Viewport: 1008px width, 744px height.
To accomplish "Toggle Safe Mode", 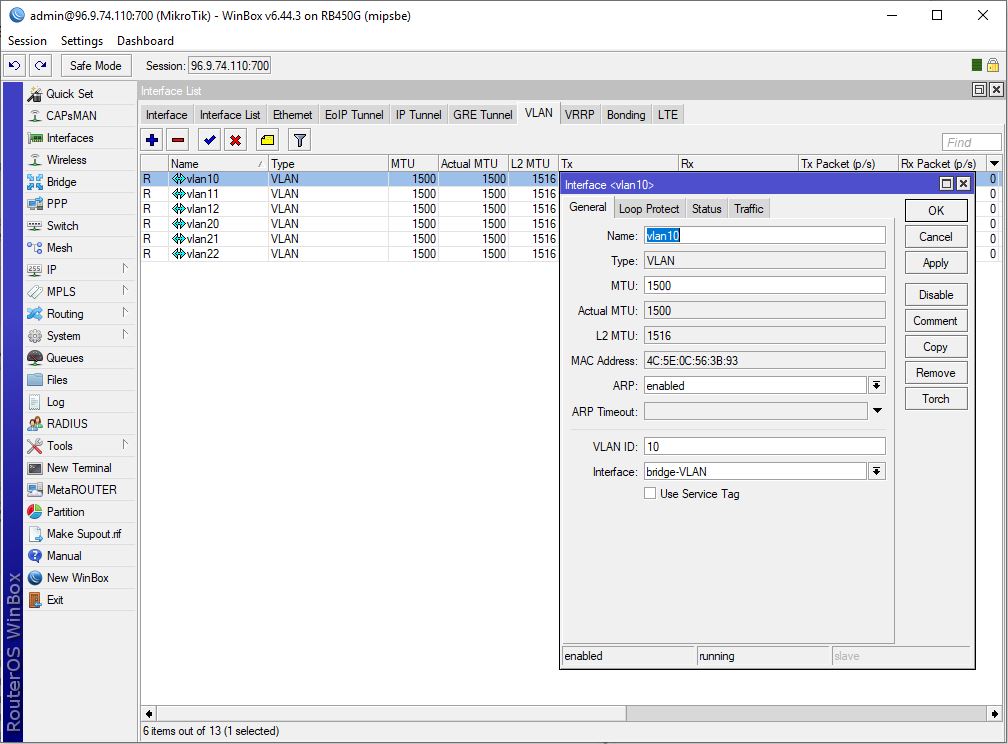I will 95,66.
